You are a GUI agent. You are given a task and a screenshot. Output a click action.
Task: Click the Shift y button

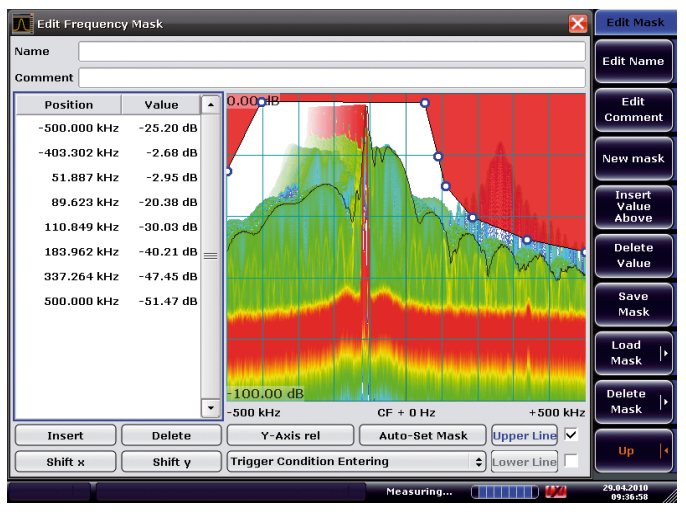[172, 462]
